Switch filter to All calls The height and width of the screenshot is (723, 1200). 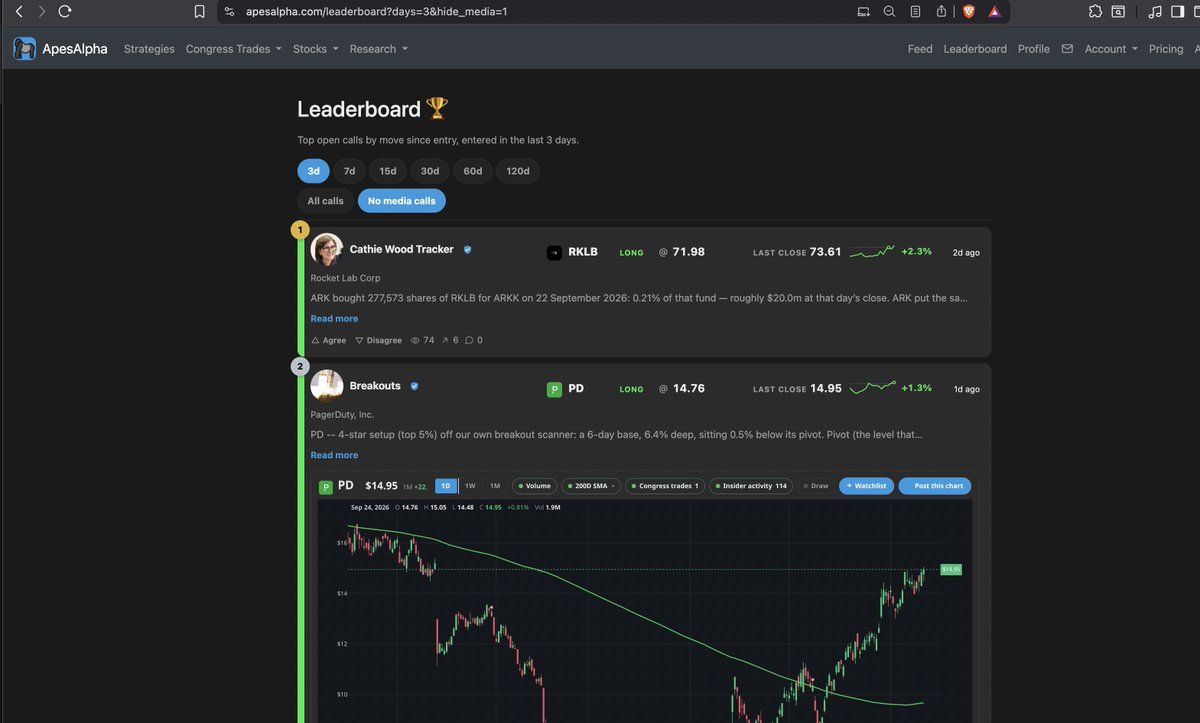coord(325,201)
